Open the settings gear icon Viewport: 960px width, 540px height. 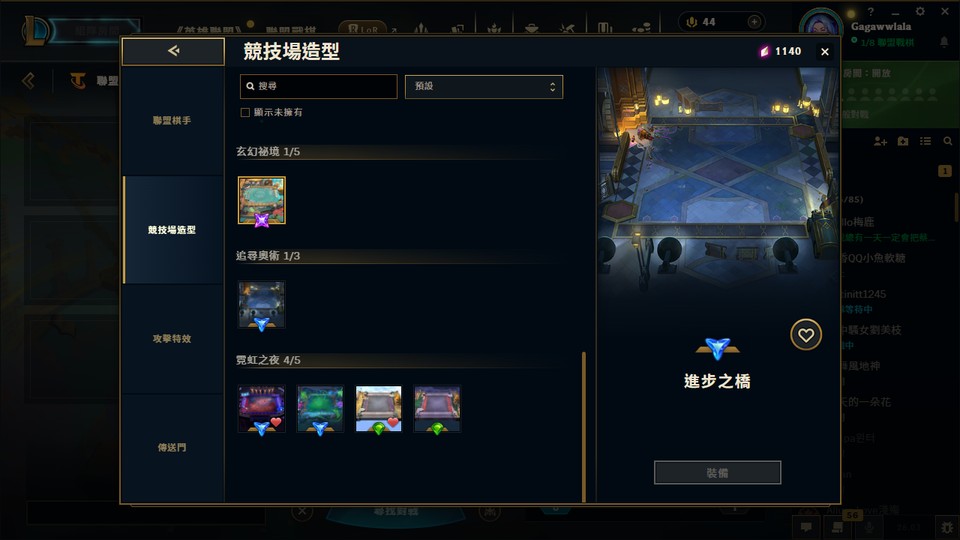coord(920,12)
